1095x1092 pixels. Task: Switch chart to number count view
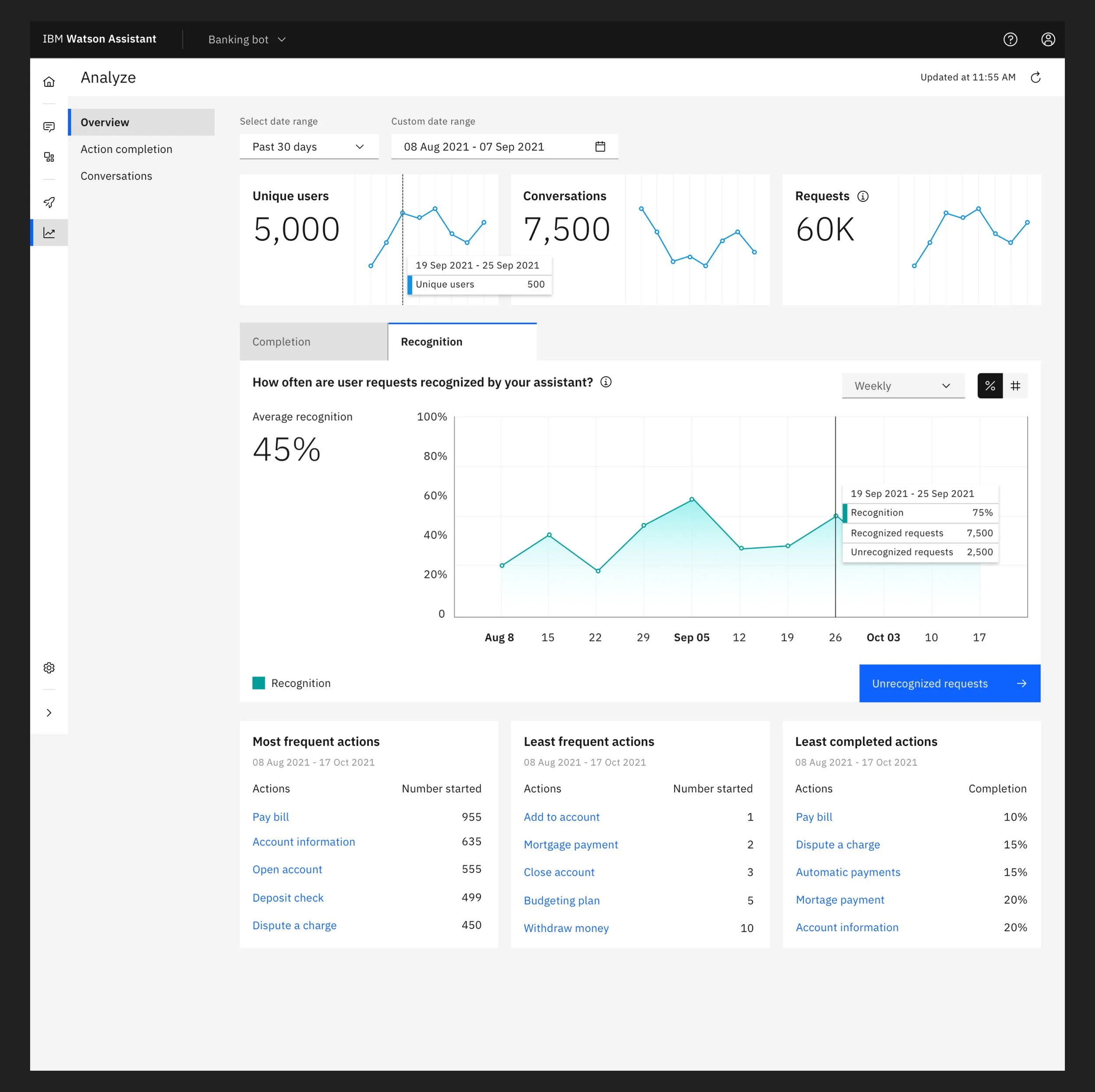[x=1015, y=386]
